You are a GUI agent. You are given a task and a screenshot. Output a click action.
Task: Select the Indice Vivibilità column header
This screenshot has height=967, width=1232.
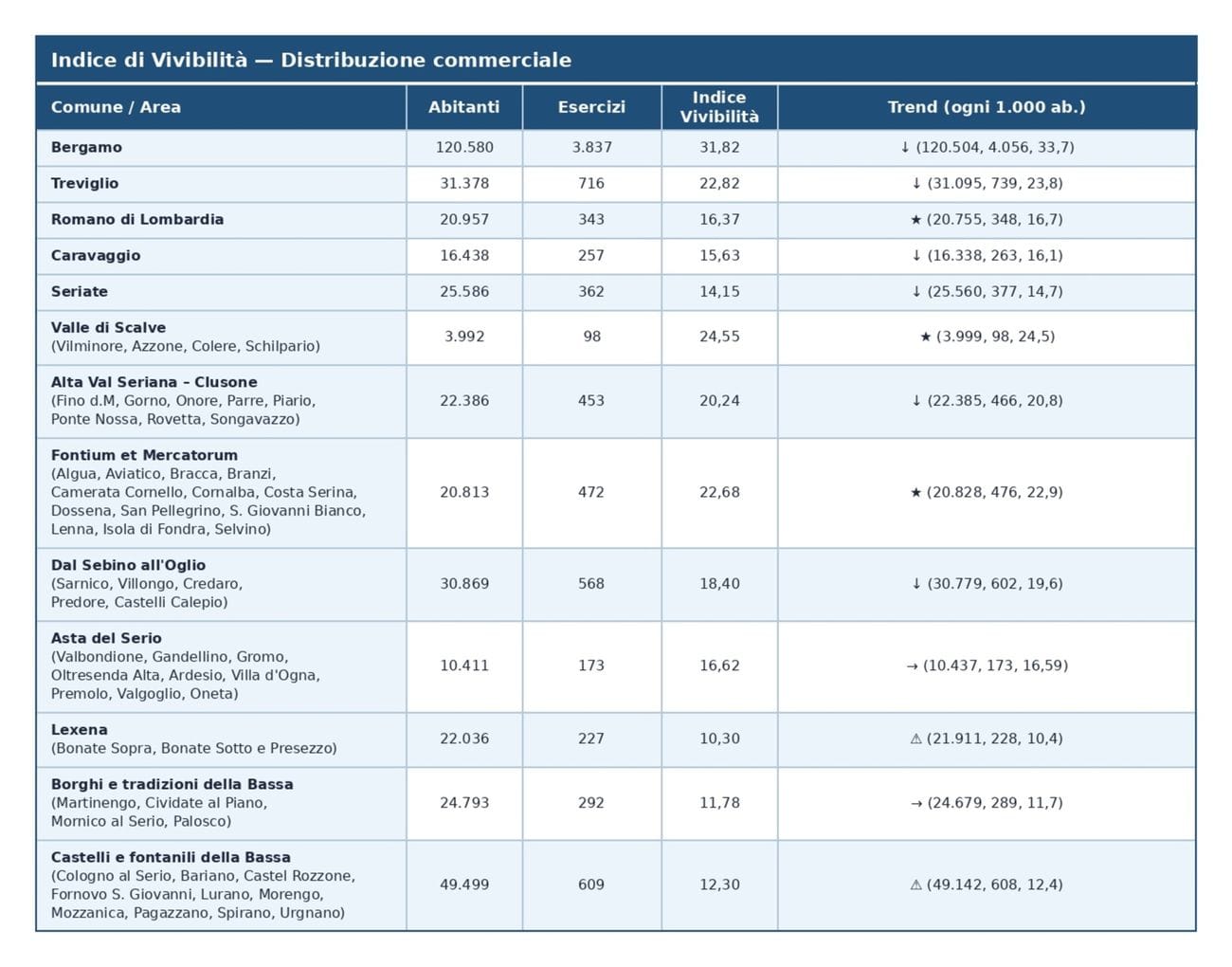719,107
